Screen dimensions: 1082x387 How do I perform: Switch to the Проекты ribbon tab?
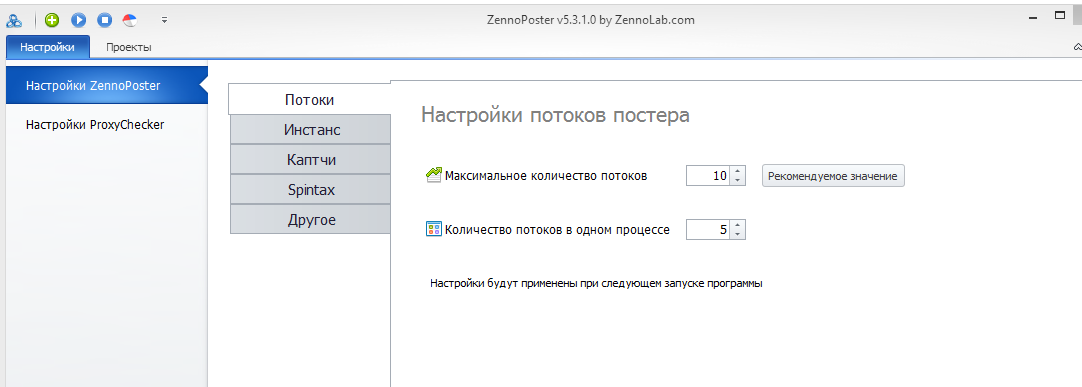(x=128, y=47)
